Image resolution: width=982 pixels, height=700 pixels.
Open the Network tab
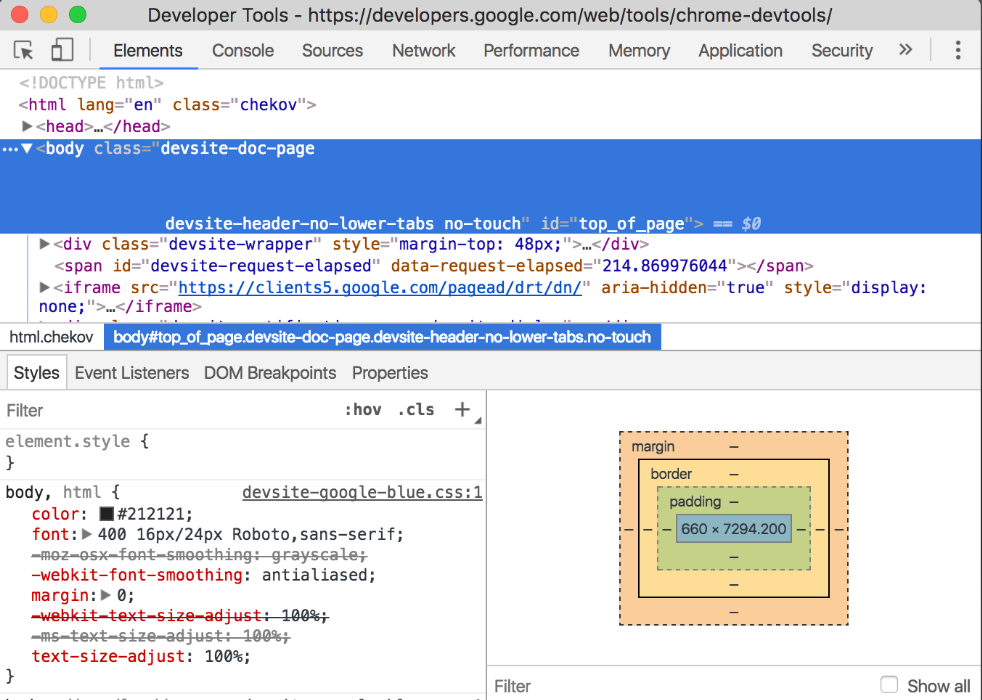click(424, 50)
